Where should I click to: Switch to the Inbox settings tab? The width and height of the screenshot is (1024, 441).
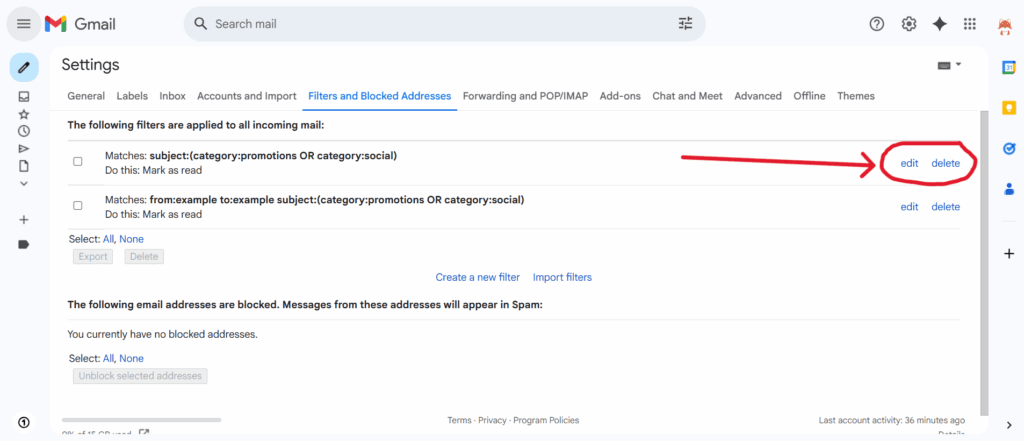pos(172,96)
